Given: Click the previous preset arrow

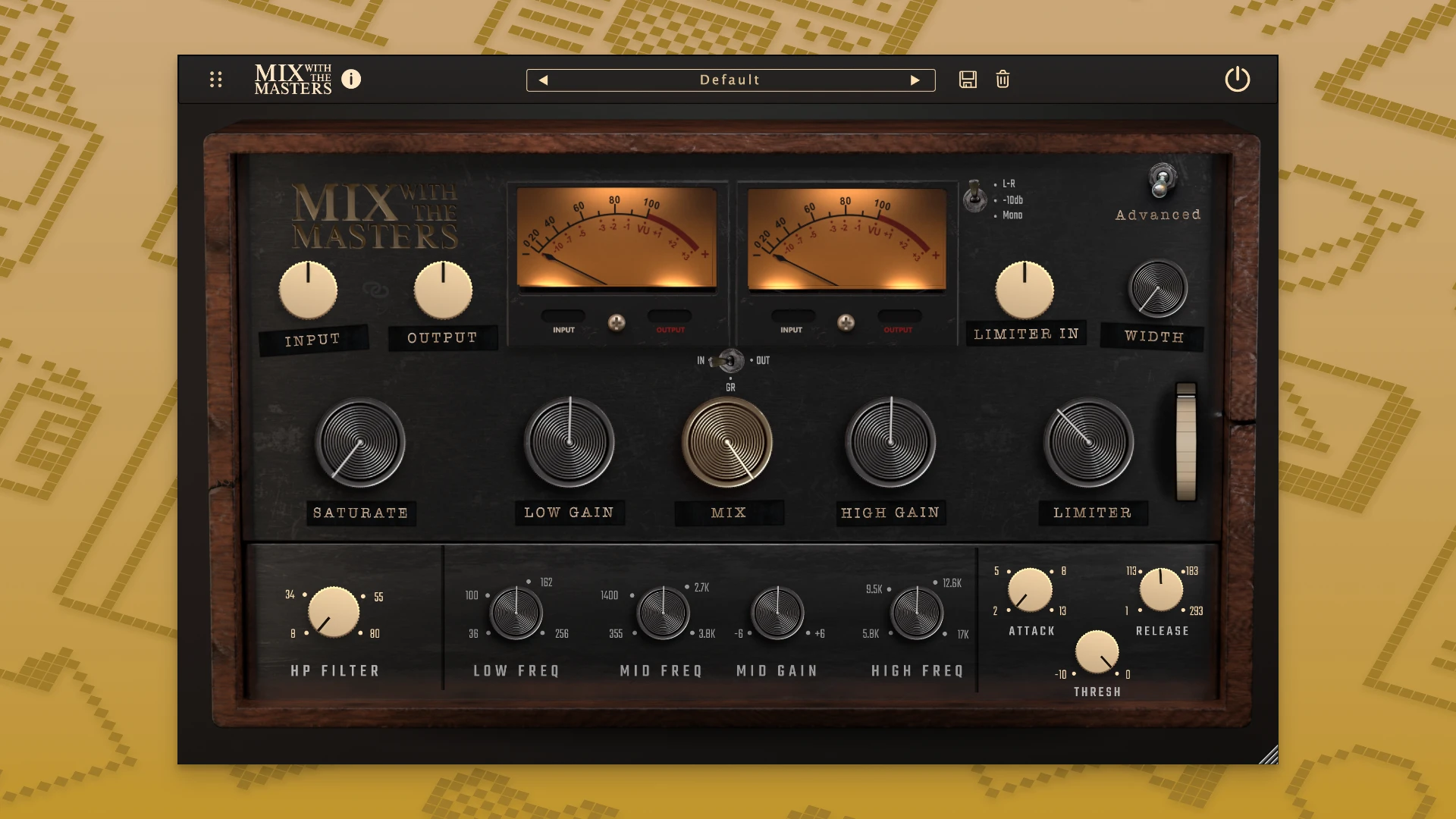Looking at the screenshot, I should click(x=543, y=80).
